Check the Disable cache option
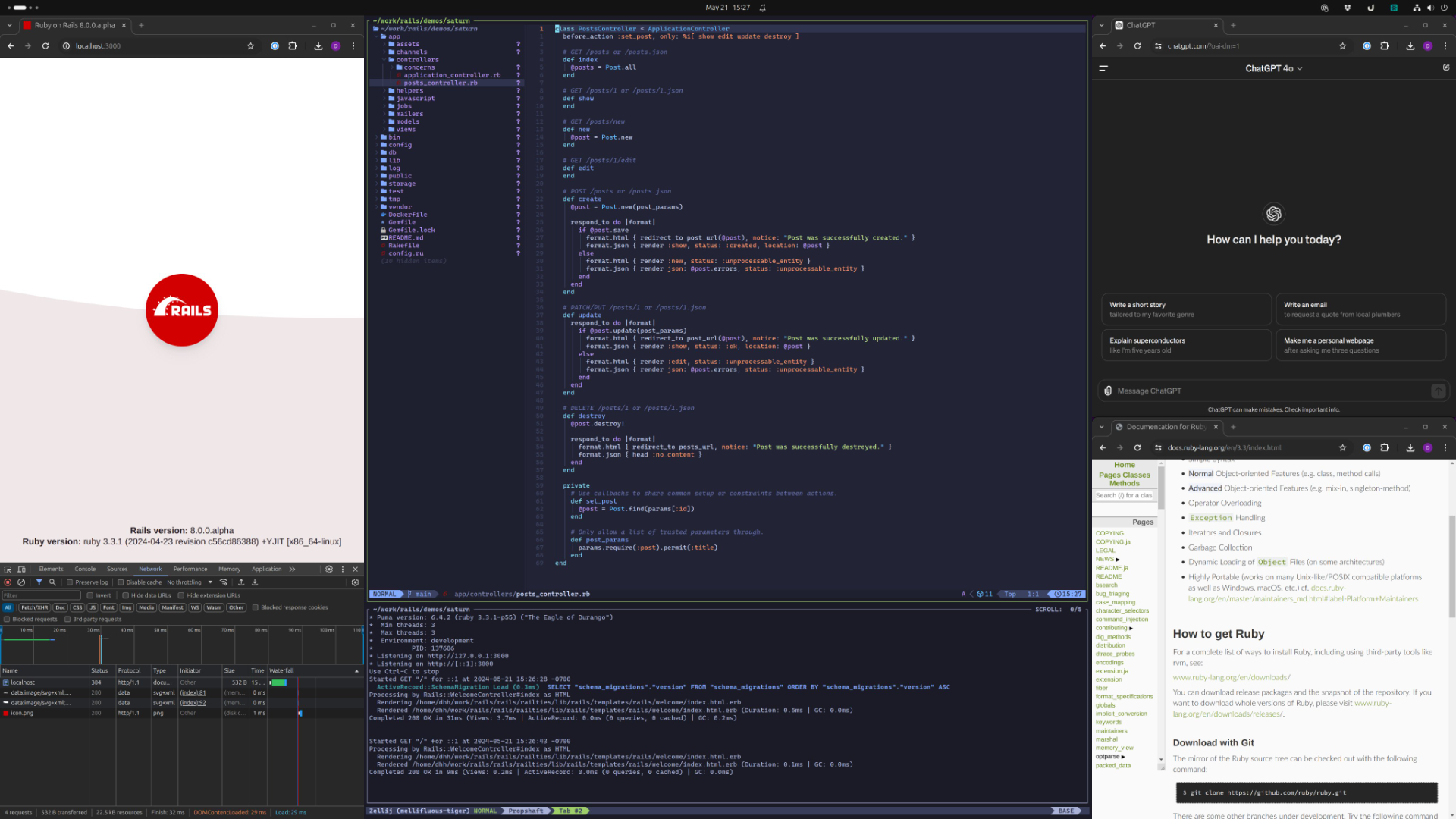This screenshot has width=1456, height=819. [121, 582]
